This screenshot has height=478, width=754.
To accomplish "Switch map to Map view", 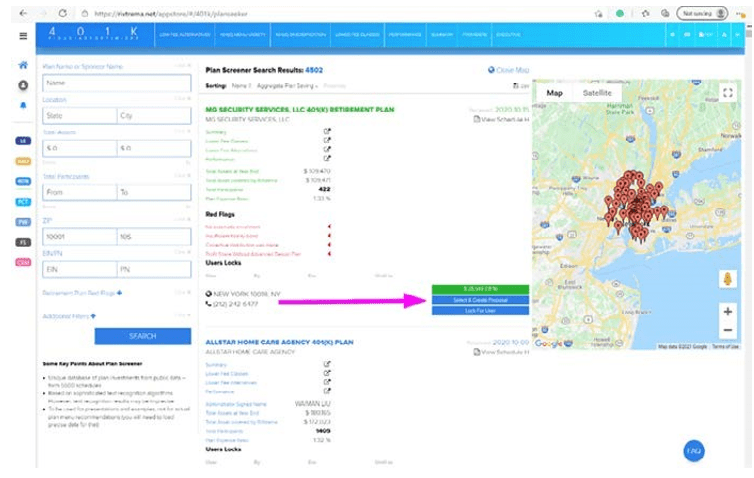I will [554, 93].
